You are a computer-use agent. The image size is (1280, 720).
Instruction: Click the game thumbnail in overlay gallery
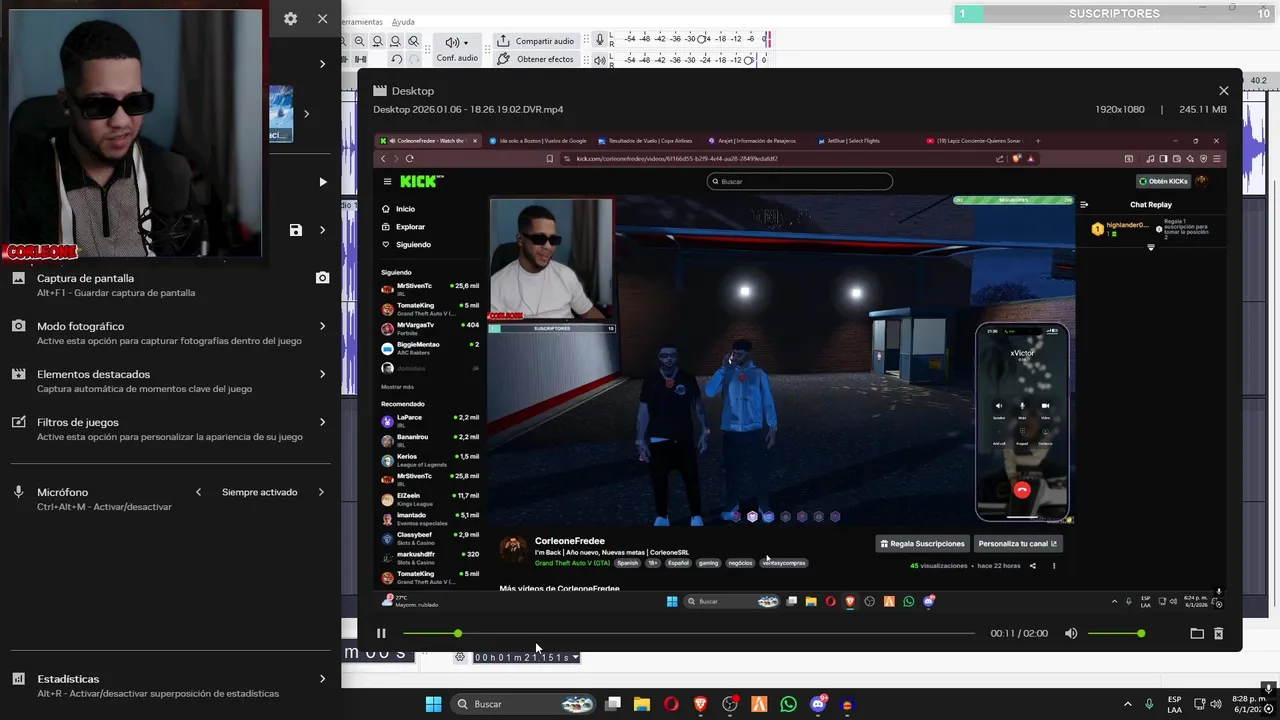280,113
